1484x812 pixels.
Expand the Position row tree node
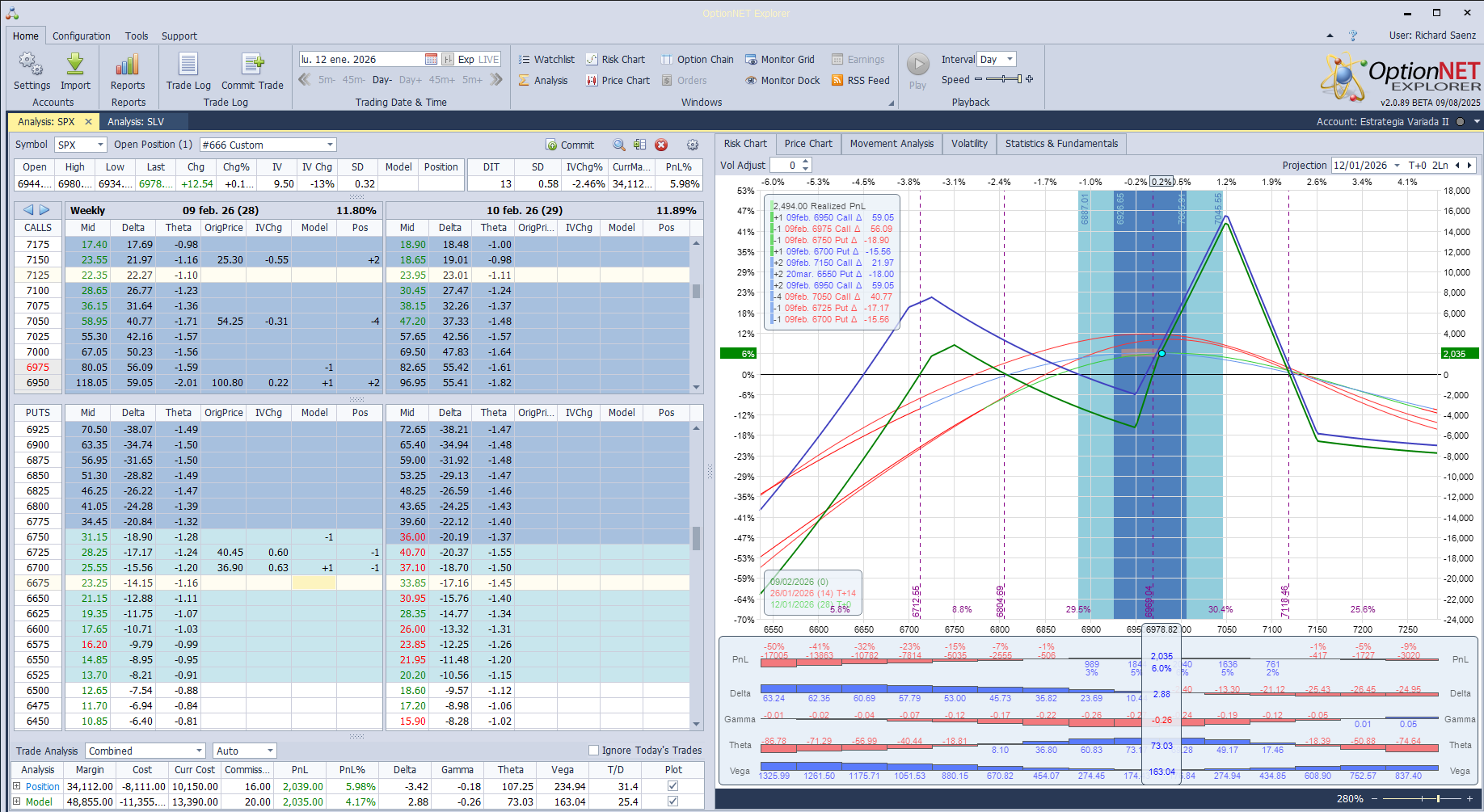(17, 786)
